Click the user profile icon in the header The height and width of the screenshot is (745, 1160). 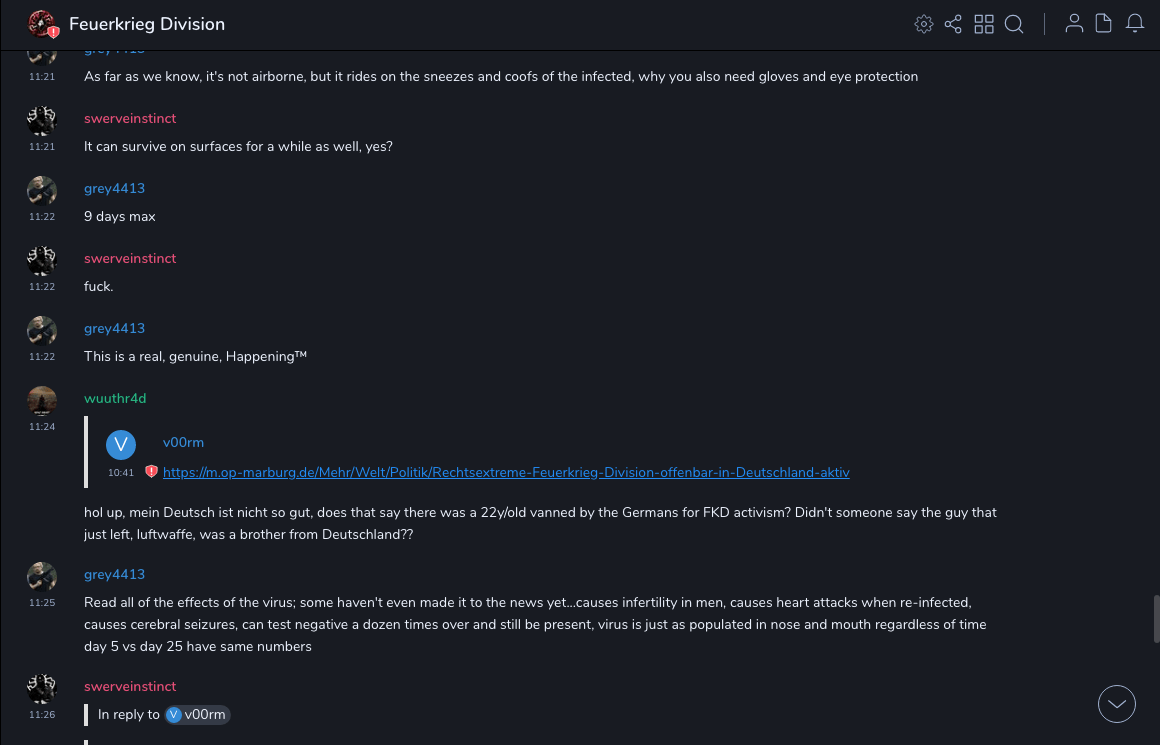click(x=1074, y=24)
